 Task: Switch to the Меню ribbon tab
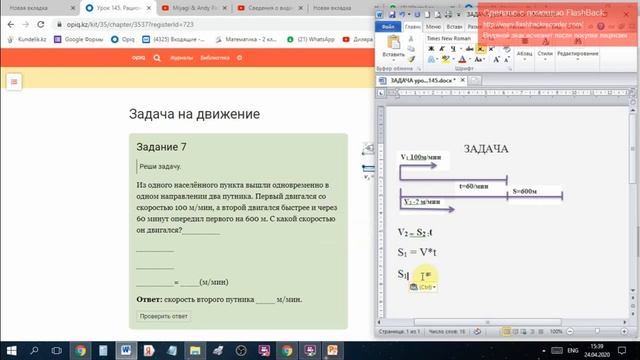click(x=433, y=27)
